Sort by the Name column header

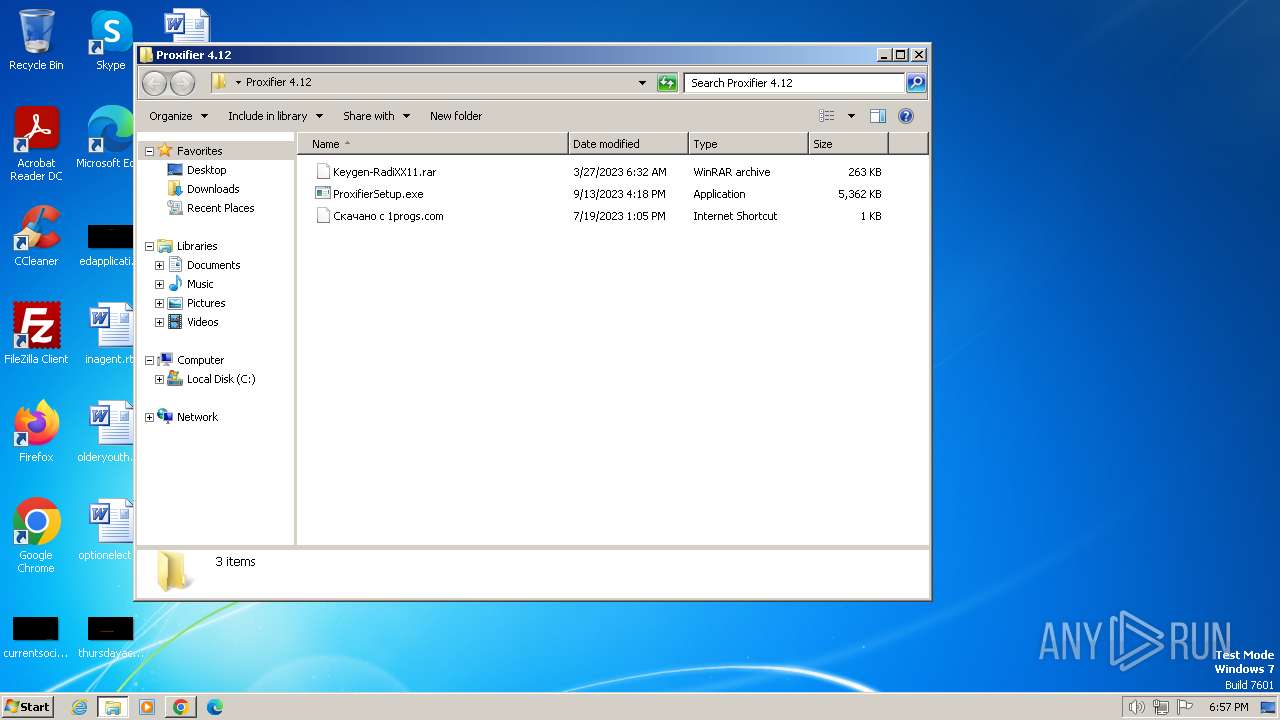tap(433, 144)
